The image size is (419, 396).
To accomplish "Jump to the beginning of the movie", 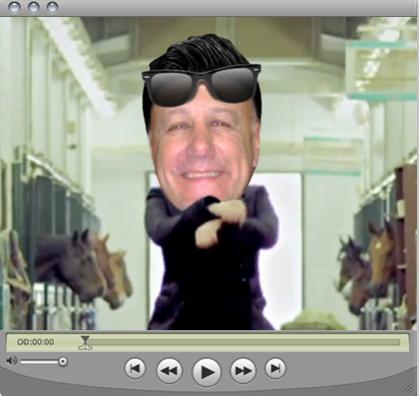I will point(135,368).
